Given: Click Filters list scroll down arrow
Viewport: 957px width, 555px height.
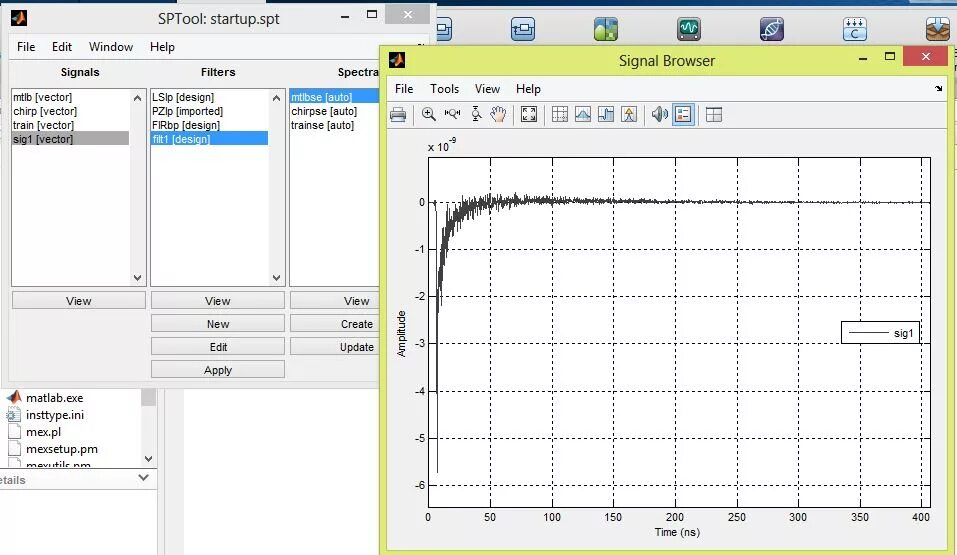Looking at the screenshot, I should (x=276, y=278).
